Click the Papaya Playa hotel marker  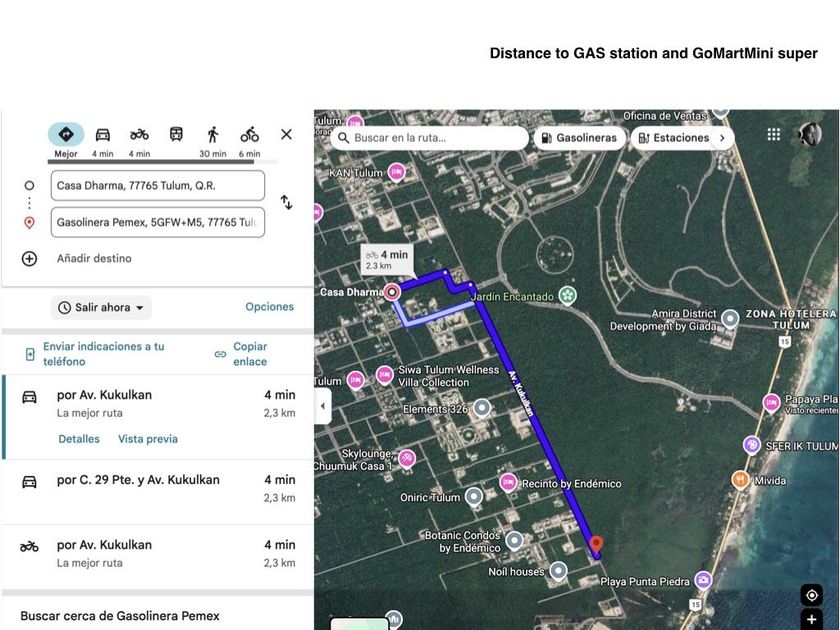point(771,402)
